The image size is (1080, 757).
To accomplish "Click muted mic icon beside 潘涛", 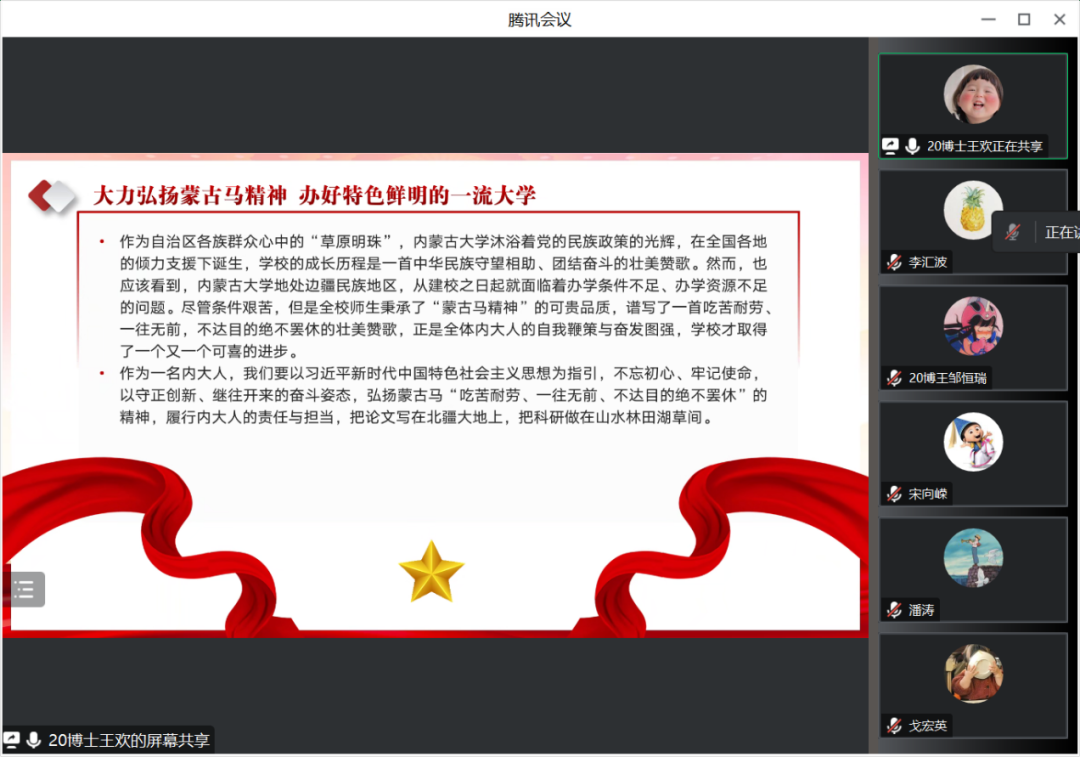I will [894, 610].
